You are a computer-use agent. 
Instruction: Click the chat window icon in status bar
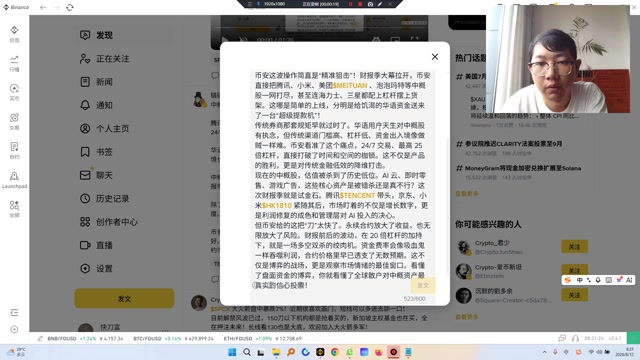click(x=562, y=338)
